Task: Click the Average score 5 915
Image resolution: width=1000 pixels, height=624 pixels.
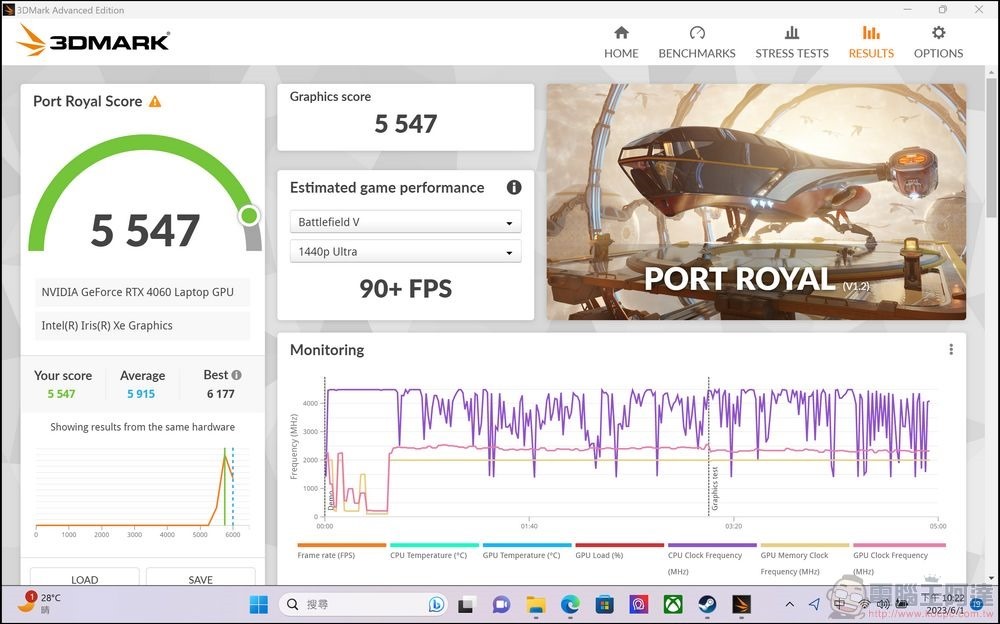Action: coord(141,394)
